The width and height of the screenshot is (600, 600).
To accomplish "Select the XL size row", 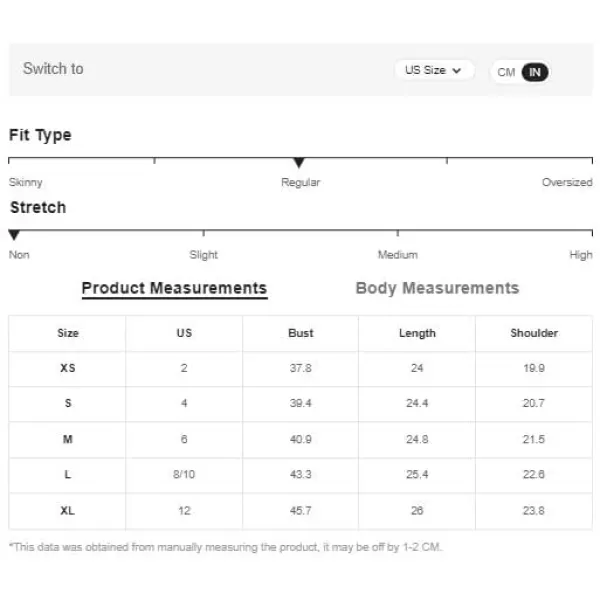I will 300,511.
